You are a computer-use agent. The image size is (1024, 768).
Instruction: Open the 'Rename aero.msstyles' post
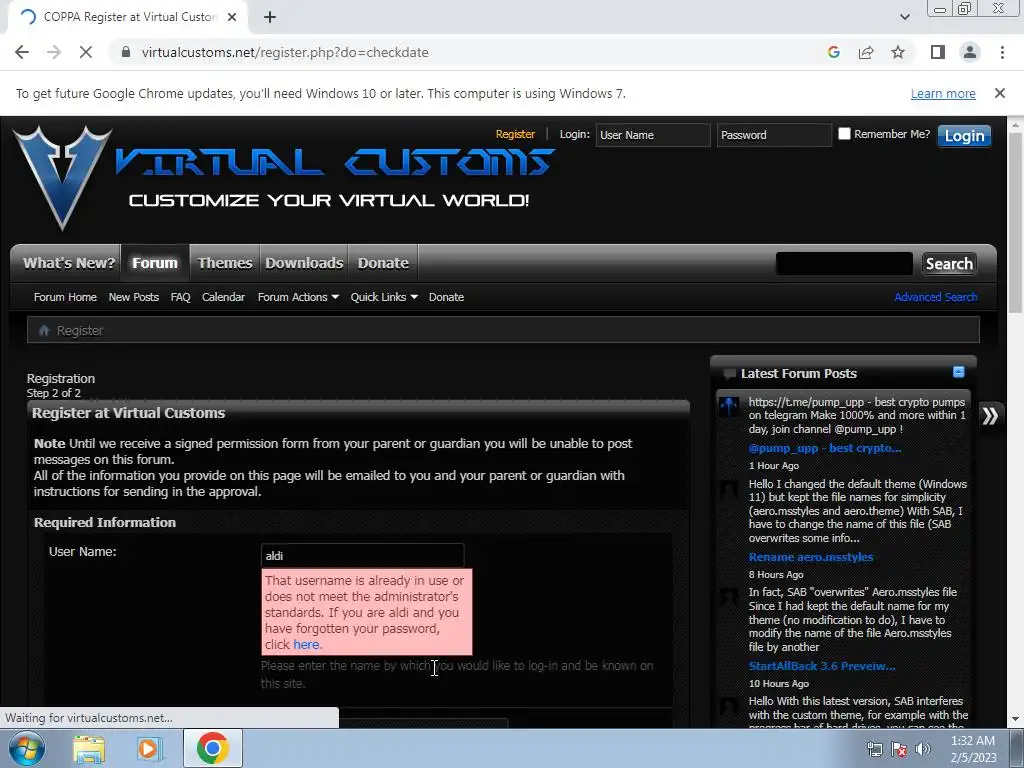pyautogui.click(x=810, y=556)
